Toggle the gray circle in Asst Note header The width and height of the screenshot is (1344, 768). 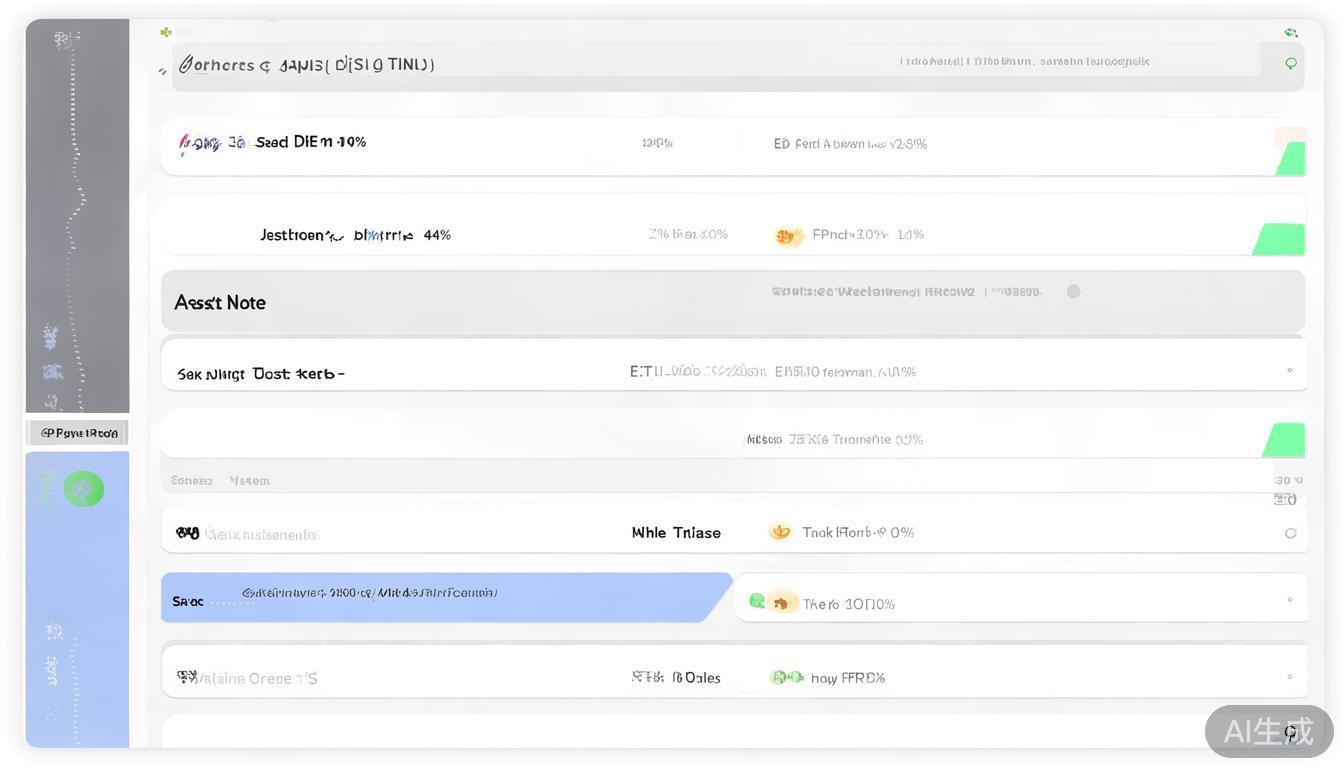tap(1073, 292)
